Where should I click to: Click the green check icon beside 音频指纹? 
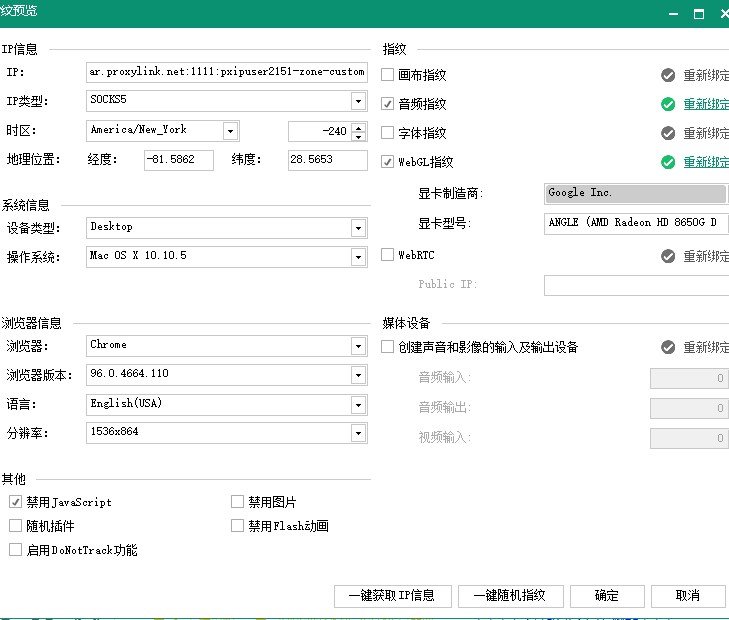[668, 104]
